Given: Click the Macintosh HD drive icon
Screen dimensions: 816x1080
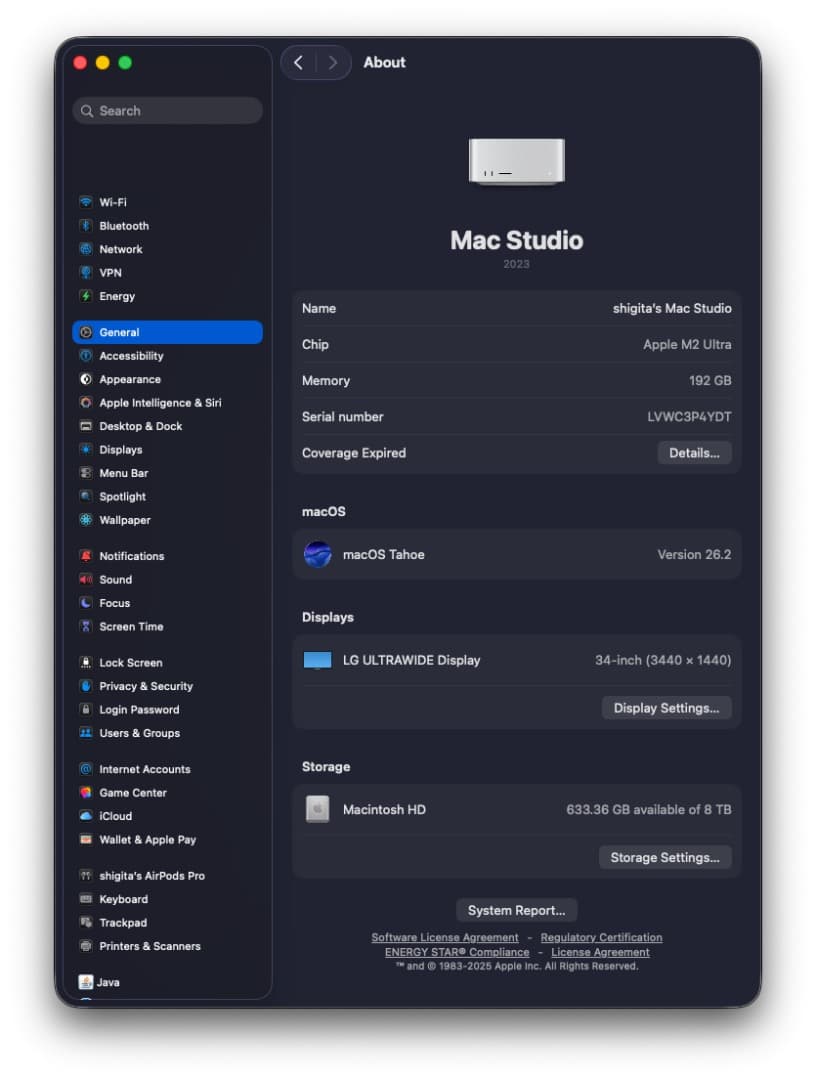Looking at the screenshot, I should (318, 810).
